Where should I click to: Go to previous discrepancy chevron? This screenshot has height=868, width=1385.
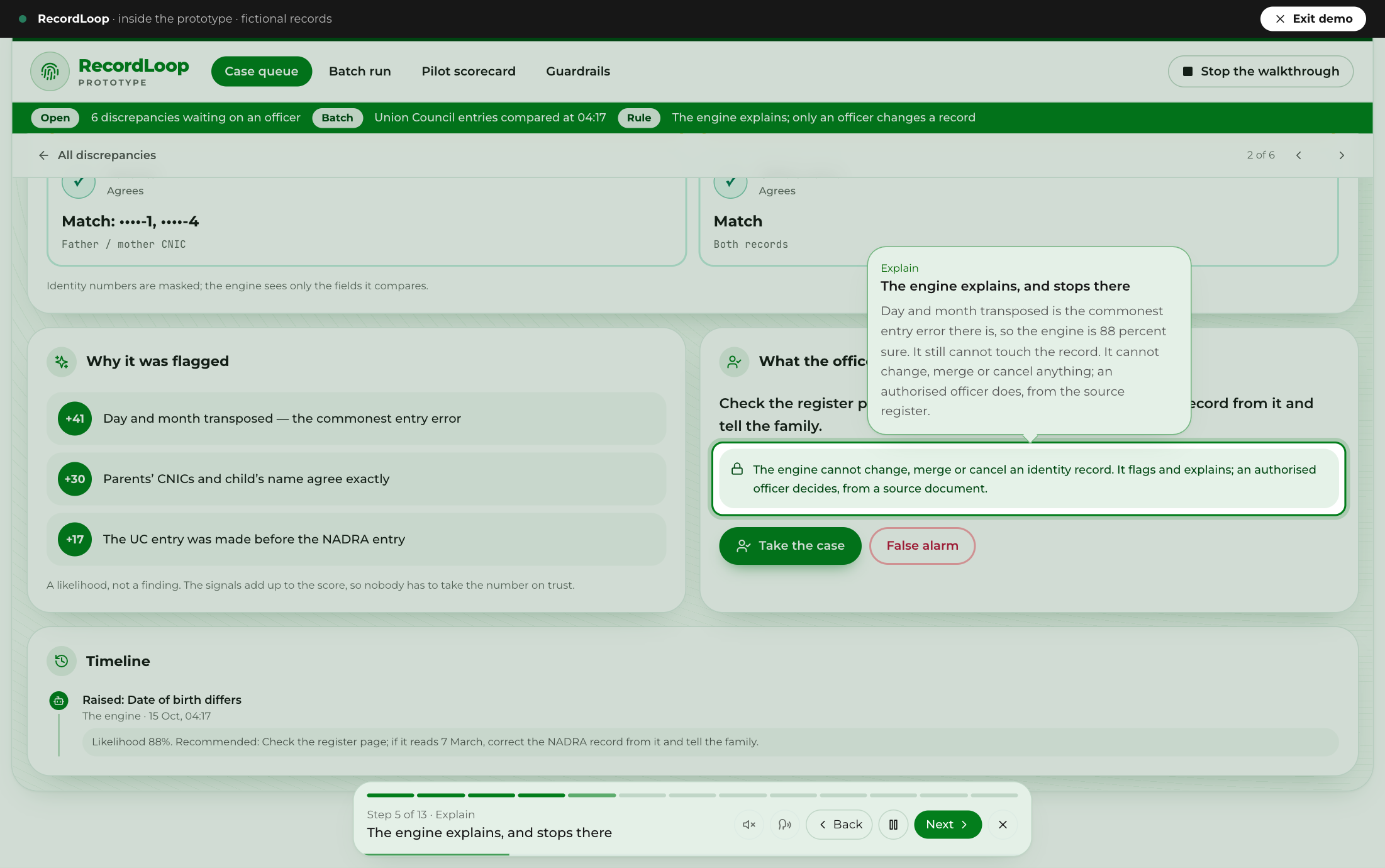[x=1298, y=155]
